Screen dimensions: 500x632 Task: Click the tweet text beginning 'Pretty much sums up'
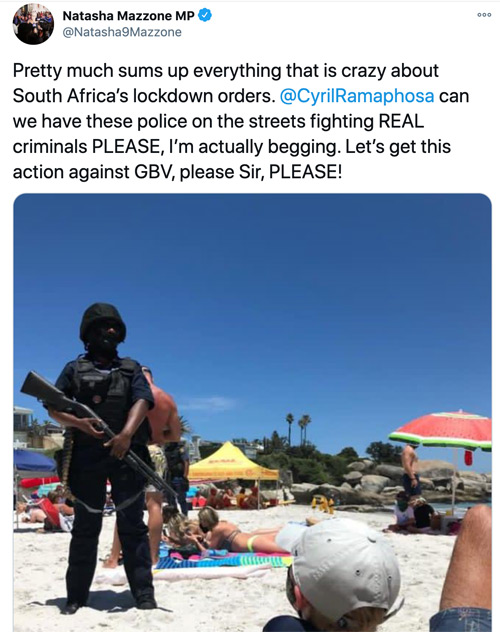(241, 121)
